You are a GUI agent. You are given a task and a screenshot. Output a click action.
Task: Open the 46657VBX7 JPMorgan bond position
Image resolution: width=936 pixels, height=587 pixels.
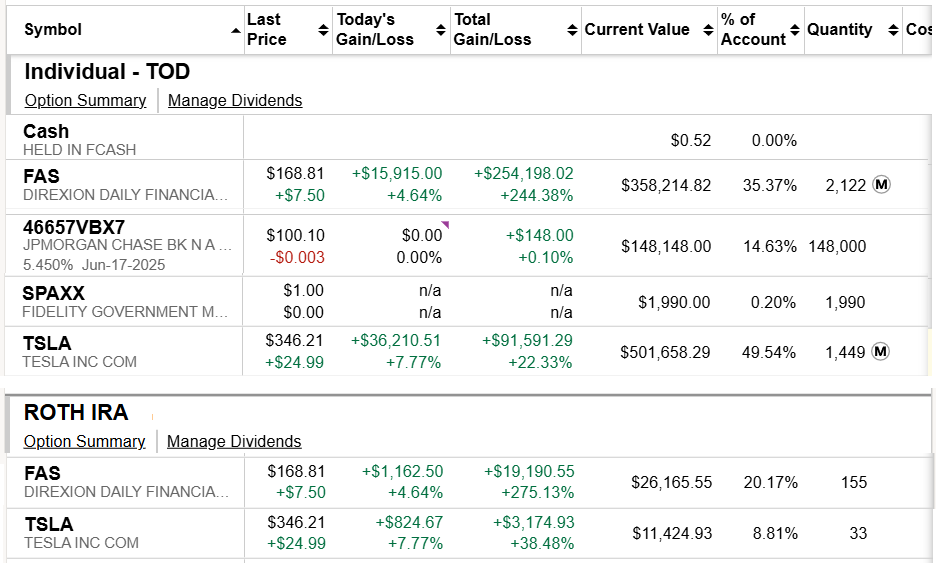coord(74,227)
